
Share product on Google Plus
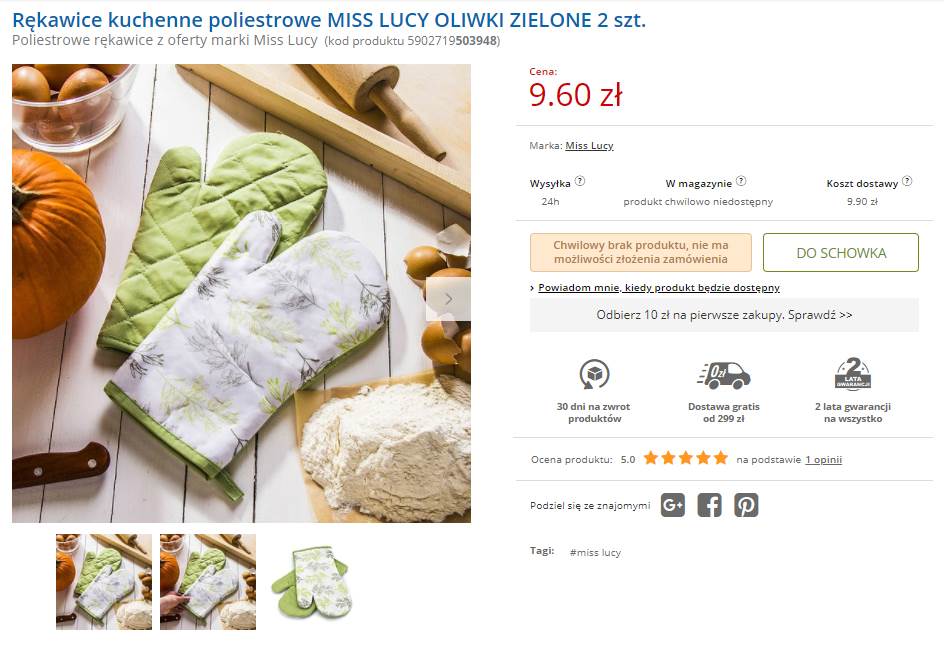click(673, 505)
